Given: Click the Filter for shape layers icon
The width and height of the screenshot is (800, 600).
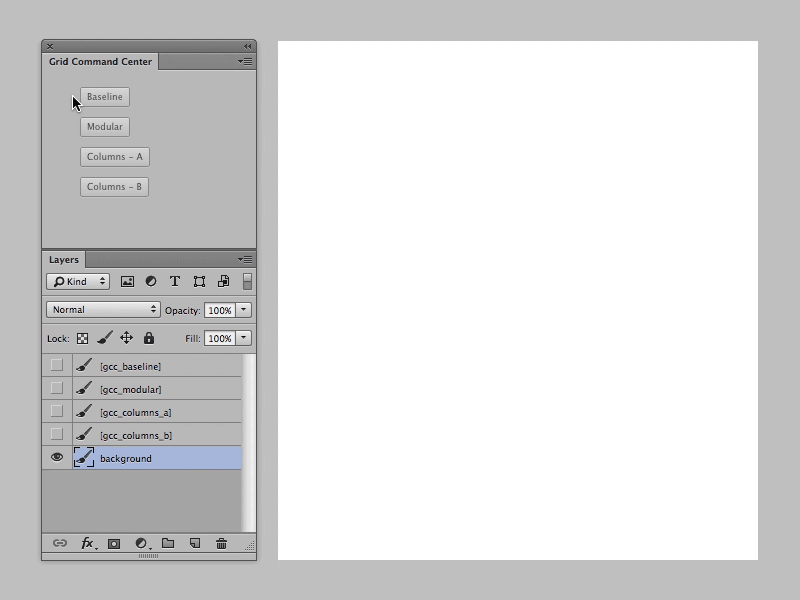Looking at the screenshot, I should [197, 281].
